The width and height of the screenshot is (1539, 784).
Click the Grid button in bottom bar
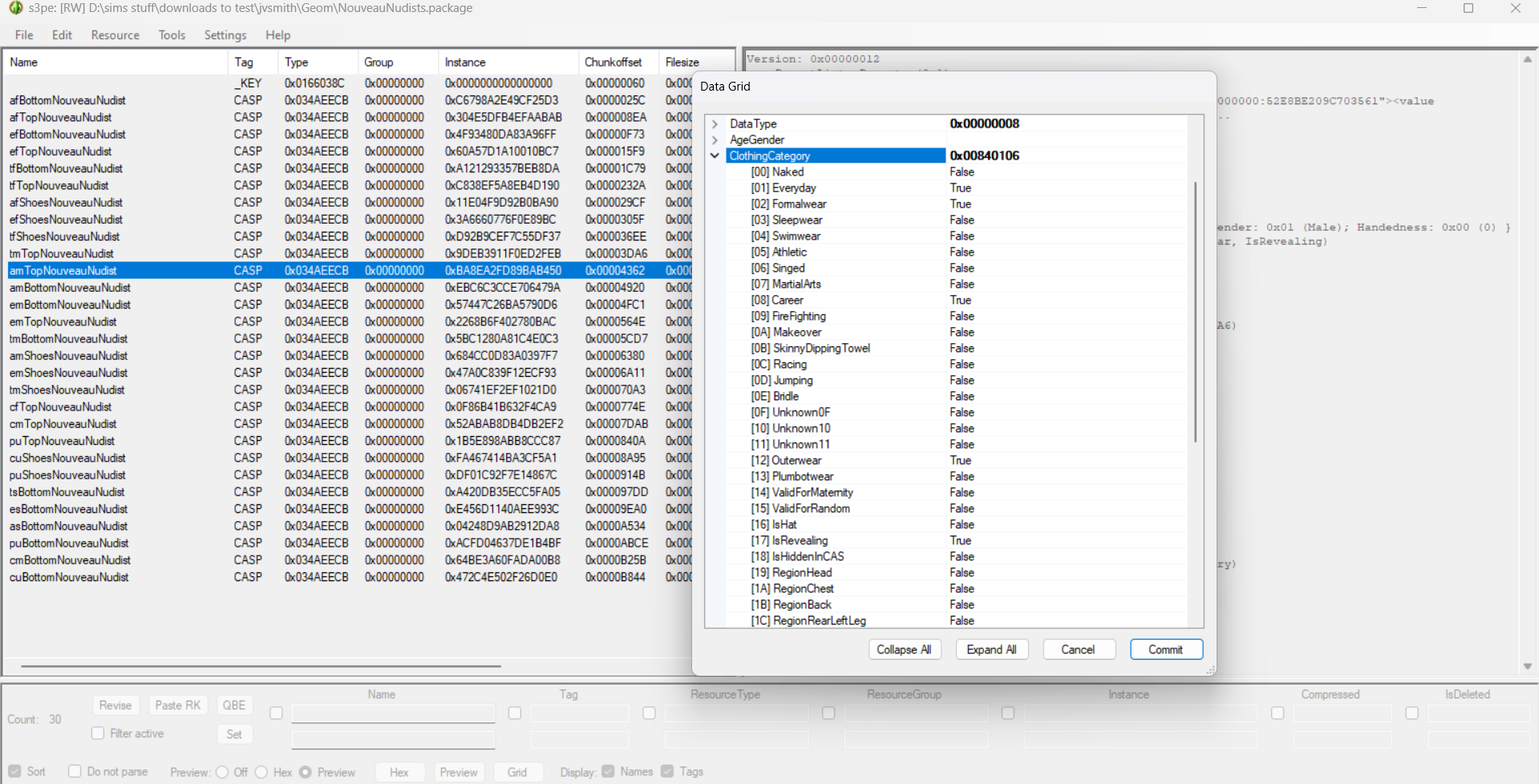517,772
